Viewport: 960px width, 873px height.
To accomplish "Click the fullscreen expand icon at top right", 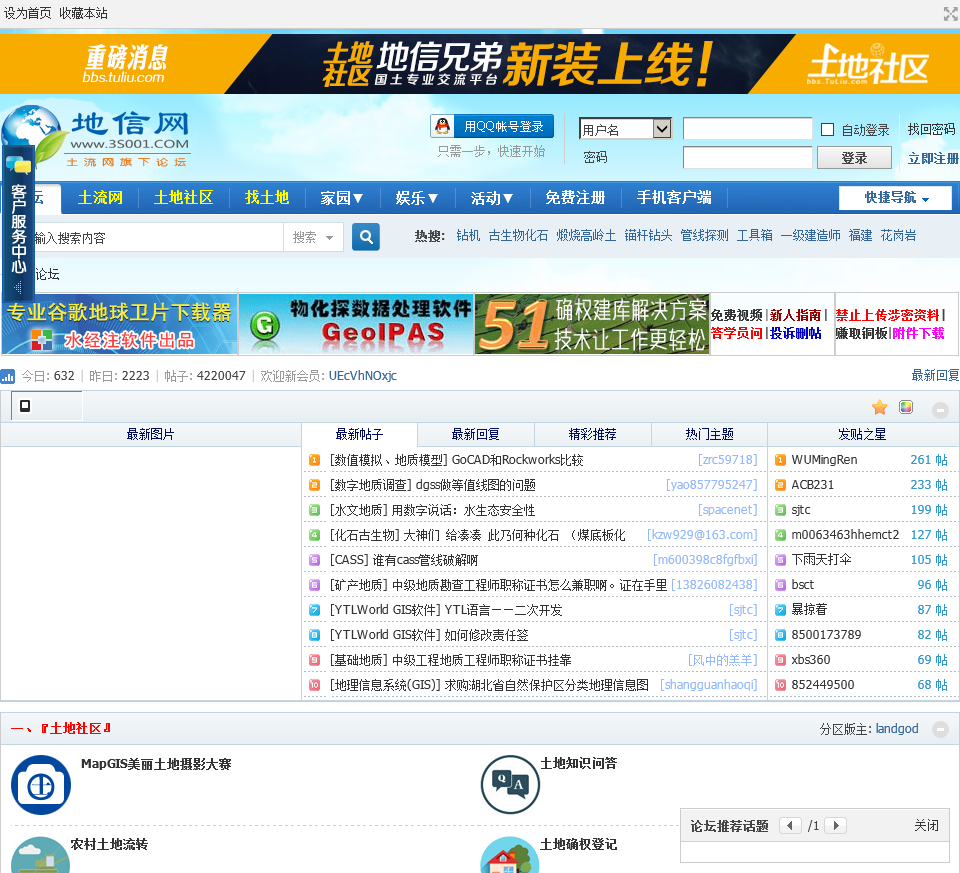I will pyautogui.click(x=951, y=13).
